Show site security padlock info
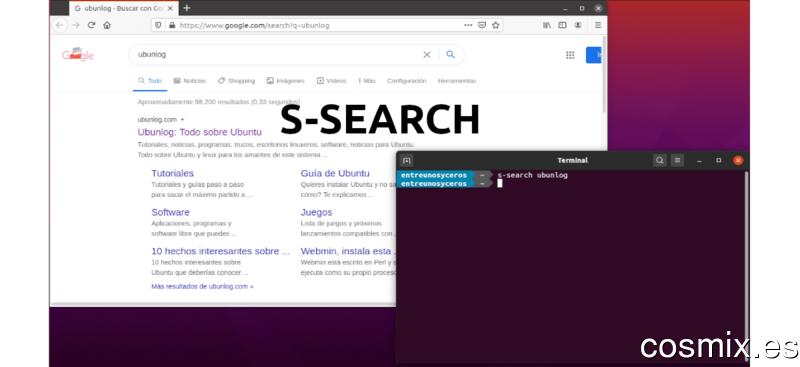 [x=172, y=25]
